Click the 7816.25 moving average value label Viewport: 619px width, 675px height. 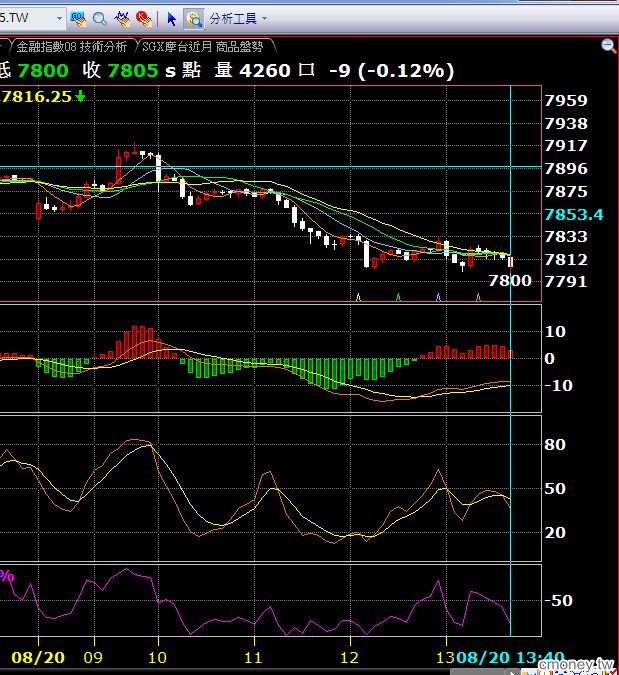tap(36, 96)
